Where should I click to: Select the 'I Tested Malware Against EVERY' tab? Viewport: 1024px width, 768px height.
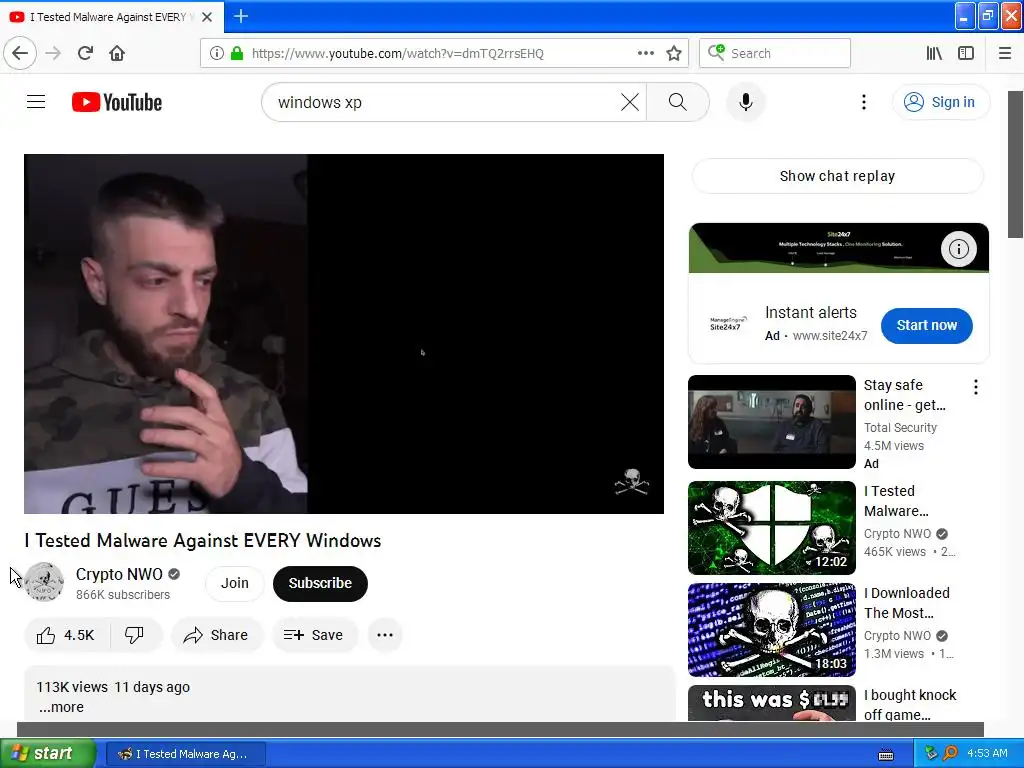pos(112,17)
